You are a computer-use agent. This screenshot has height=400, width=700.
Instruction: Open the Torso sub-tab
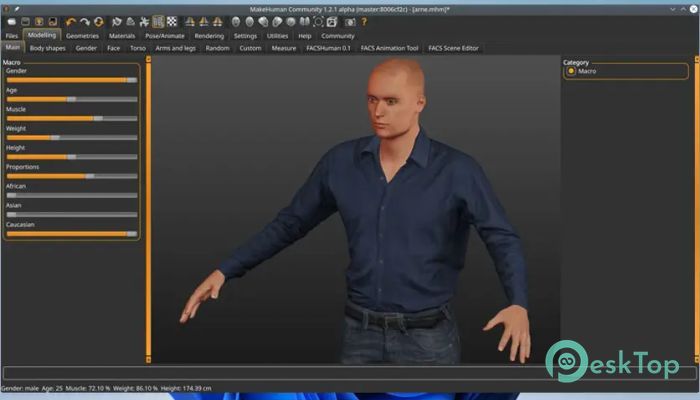(x=138, y=48)
